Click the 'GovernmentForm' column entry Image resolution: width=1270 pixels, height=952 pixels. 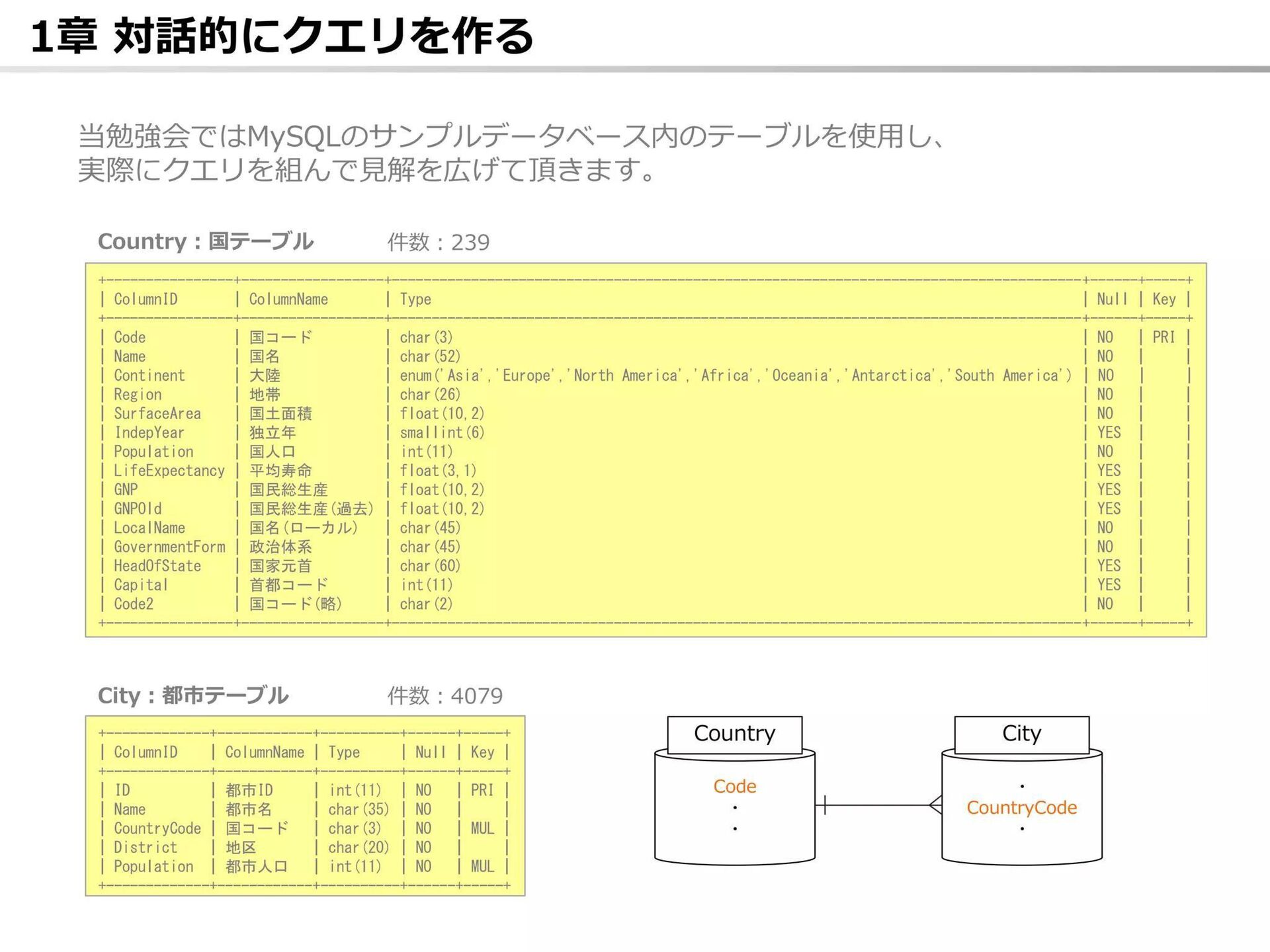169,547
